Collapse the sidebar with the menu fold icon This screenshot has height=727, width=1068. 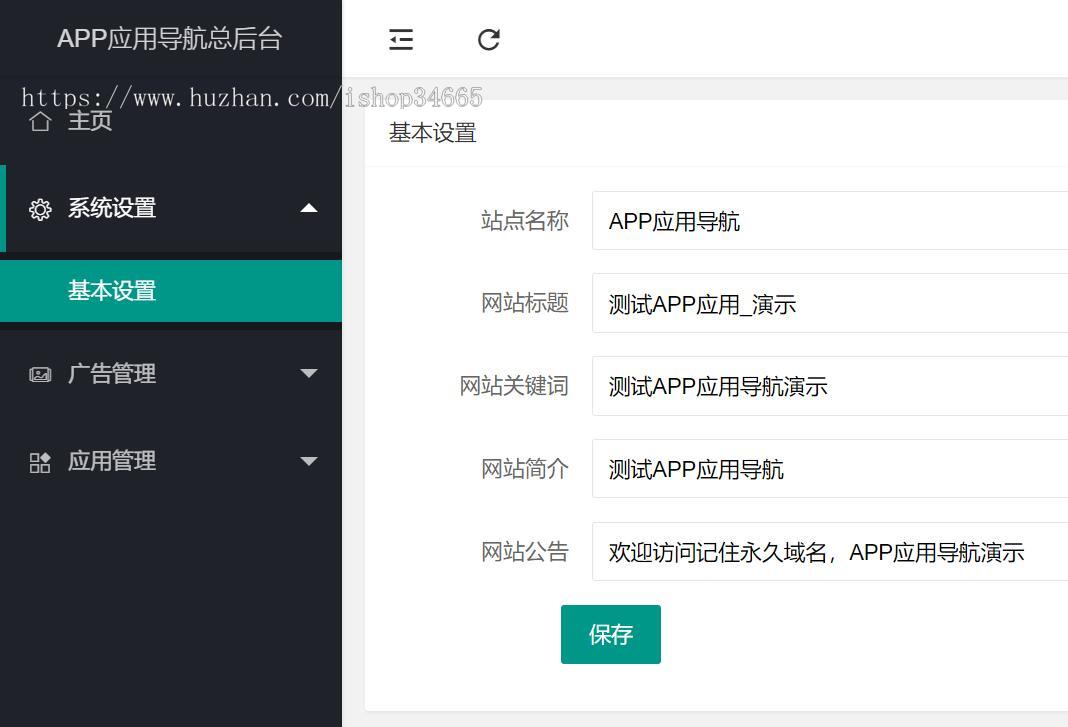click(401, 40)
